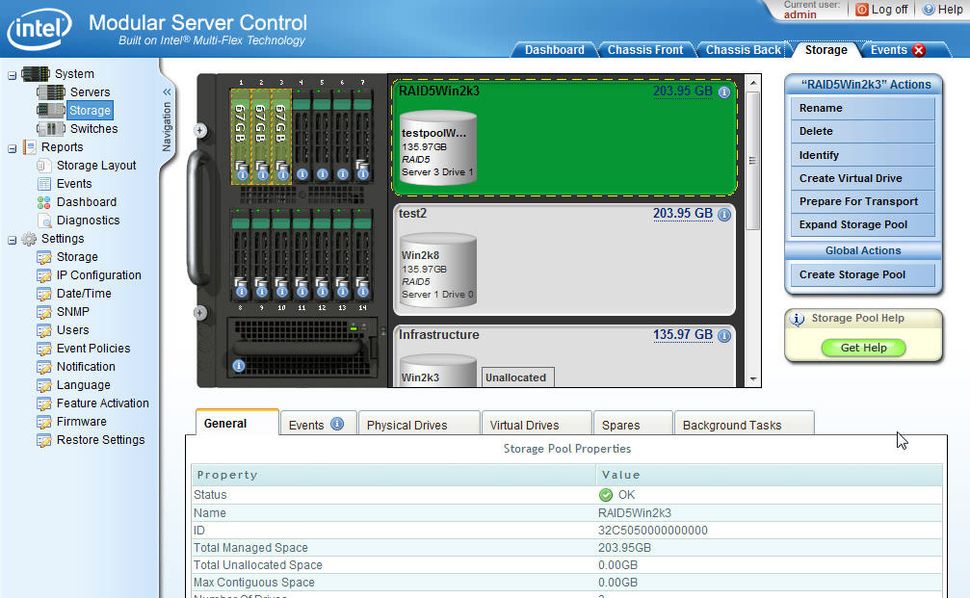Click the red error icon on Events tab
This screenshot has width=970, height=598.
pyautogui.click(x=919, y=50)
